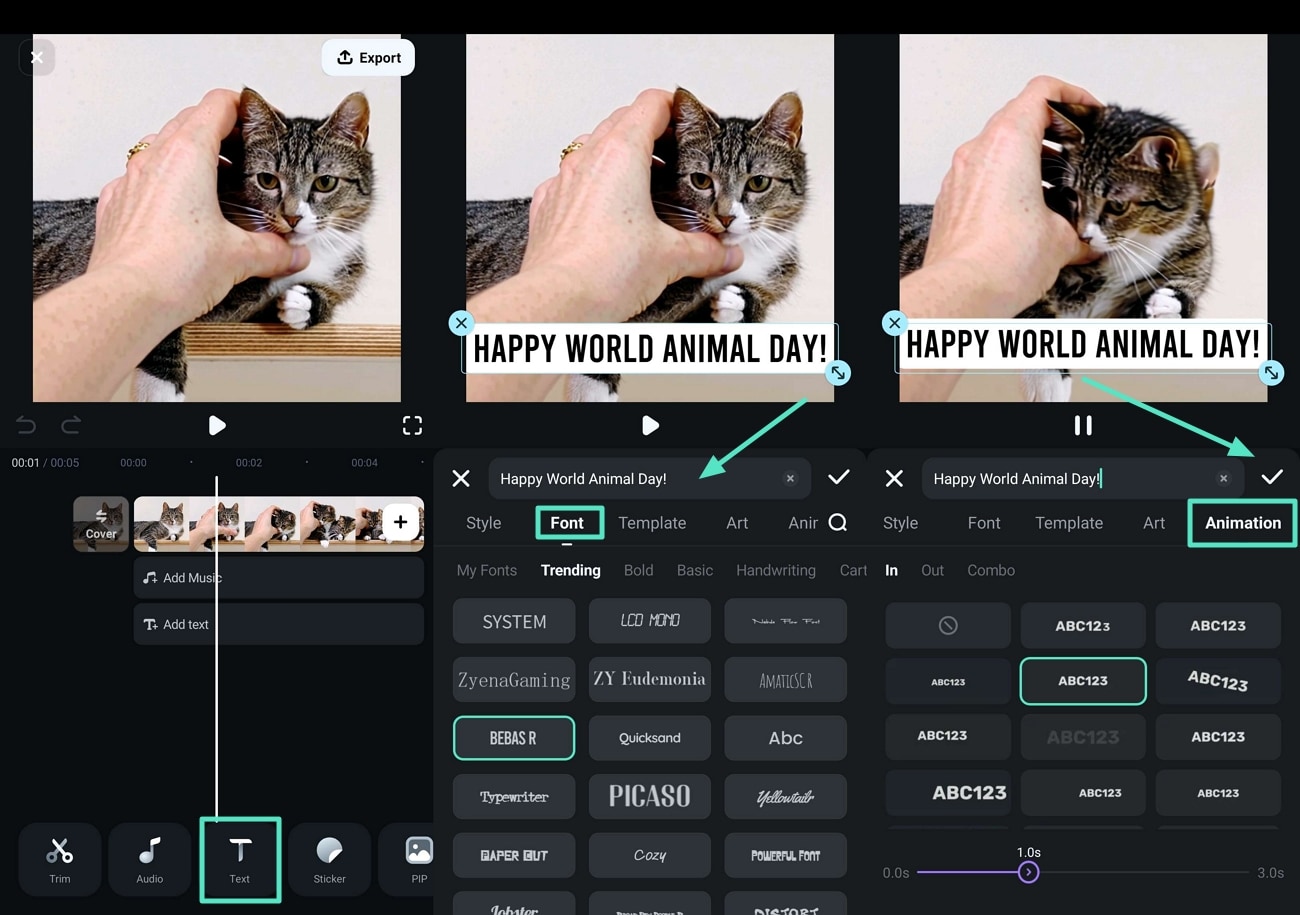Image resolution: width=1300 pixels, height=915 pixels.
Task: Clear text input in Font panel
Action: tap(790, 478)
